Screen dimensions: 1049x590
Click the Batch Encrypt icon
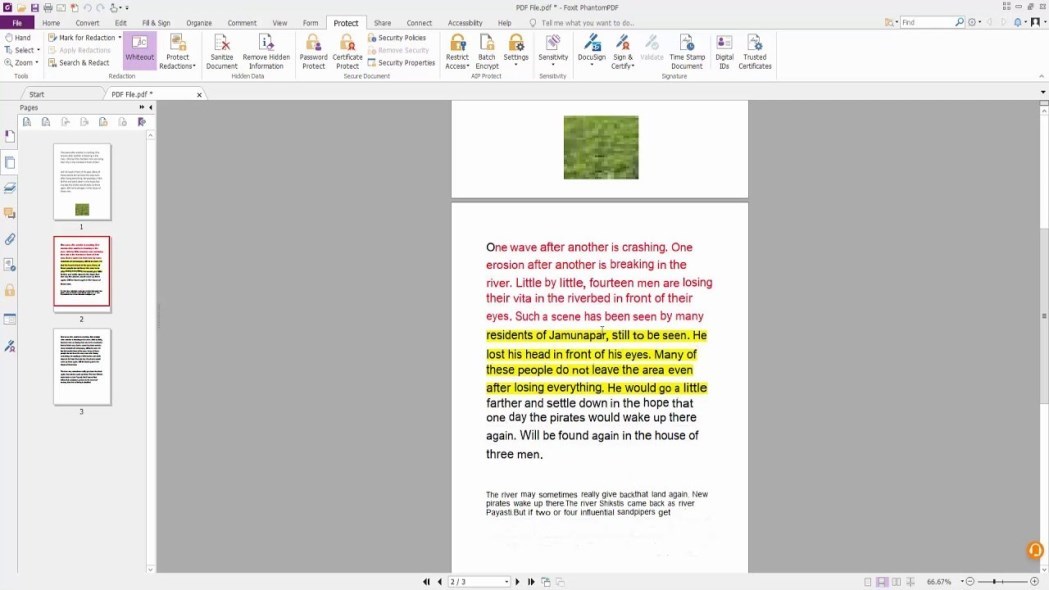pyautogui.click(x=487, y=50)
